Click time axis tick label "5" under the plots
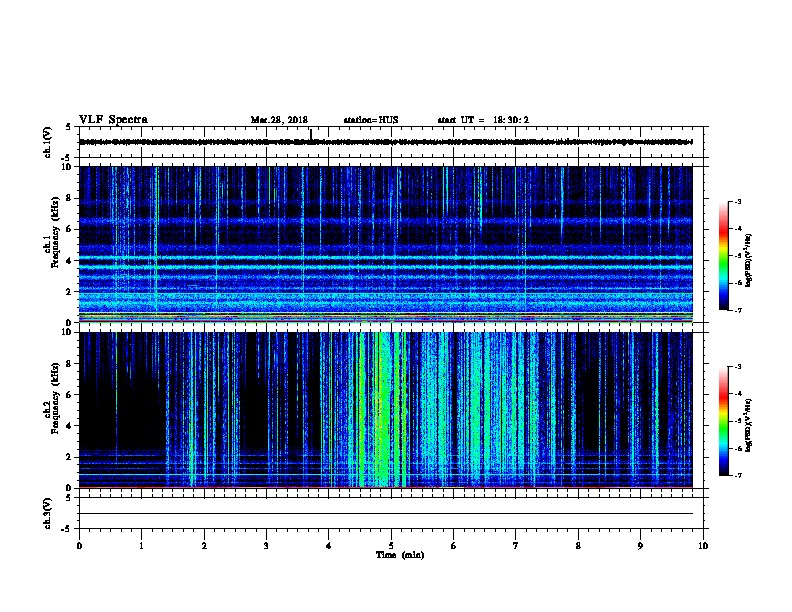This screenshot has width=792, height=612. [391, 546]
